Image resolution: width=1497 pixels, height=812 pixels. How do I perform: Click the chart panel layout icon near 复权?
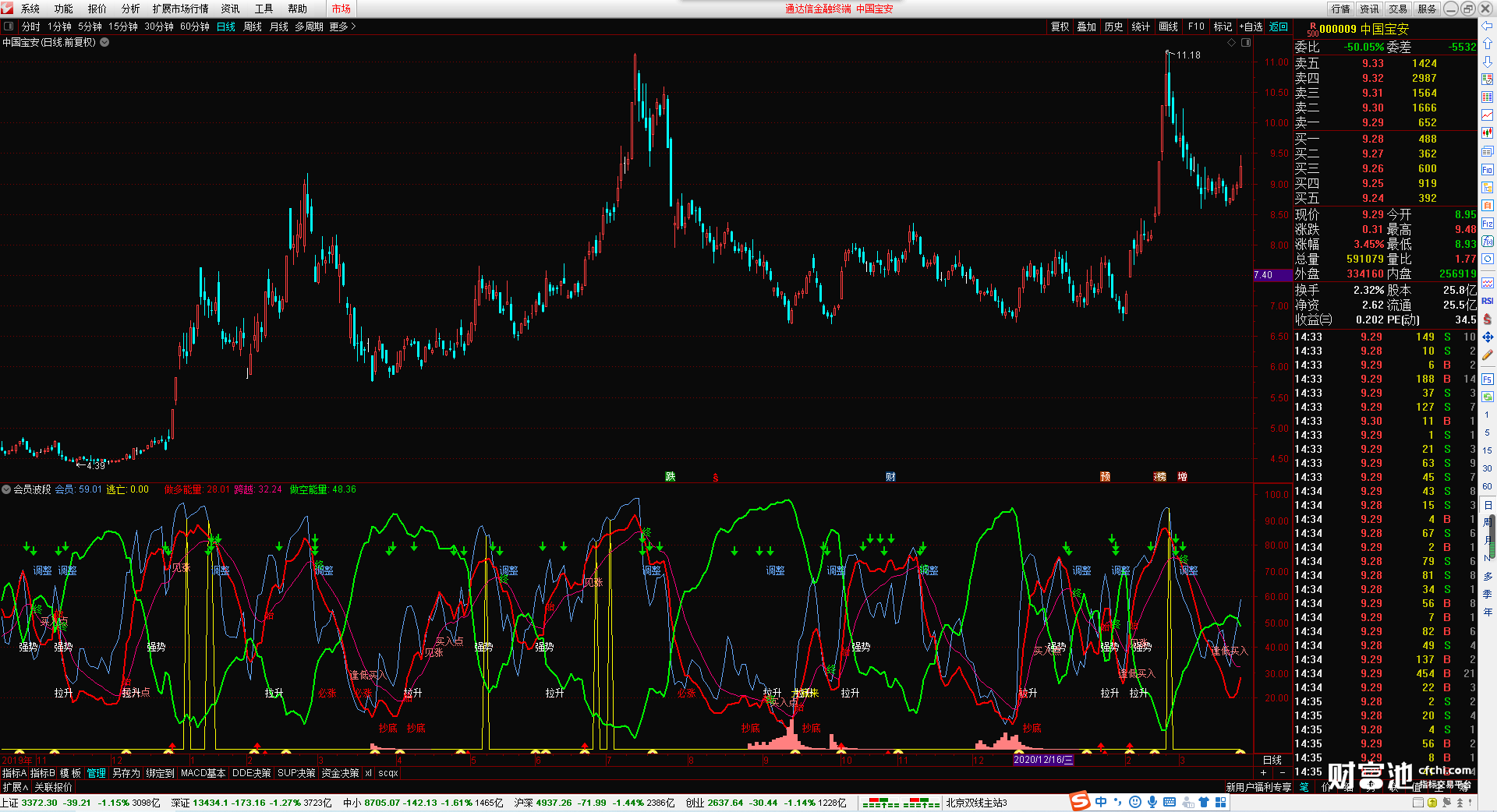pyautogui.click(x=1246, y=42)
